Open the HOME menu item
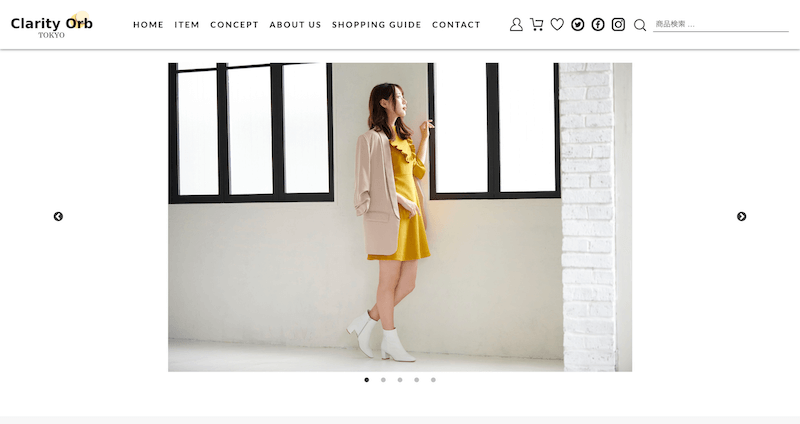The width and height of the screenshot is (800, 424). [148, 24]
